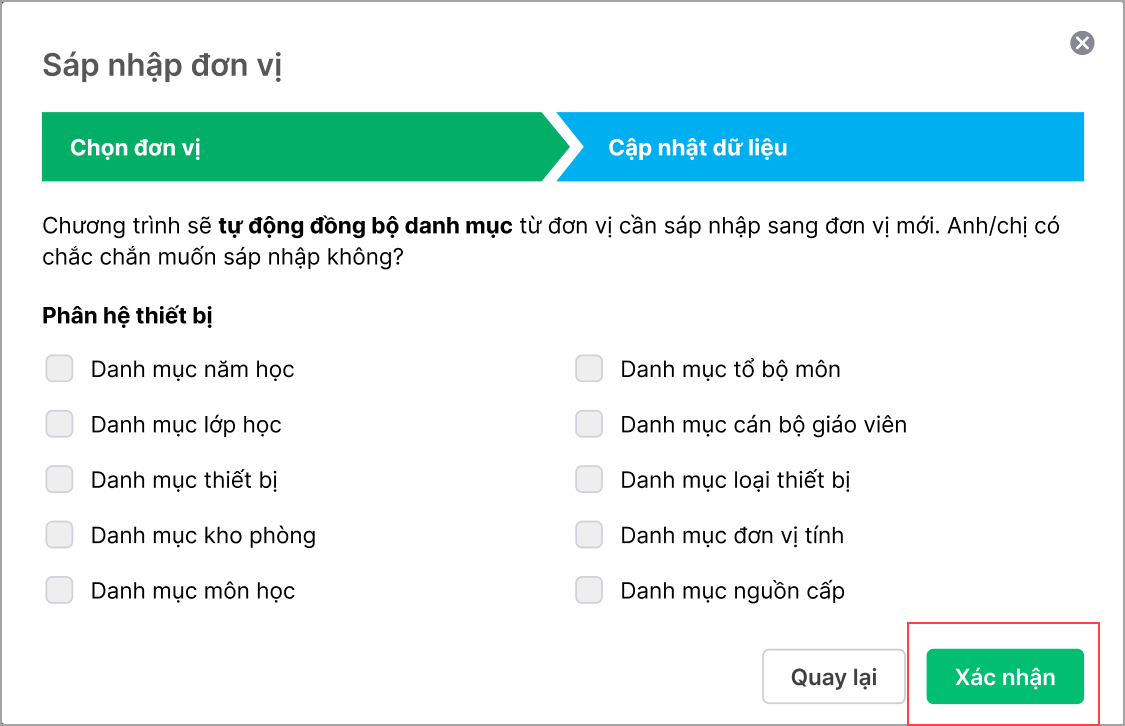Select the Danh mục môn học checkbox

coord(60,590)
